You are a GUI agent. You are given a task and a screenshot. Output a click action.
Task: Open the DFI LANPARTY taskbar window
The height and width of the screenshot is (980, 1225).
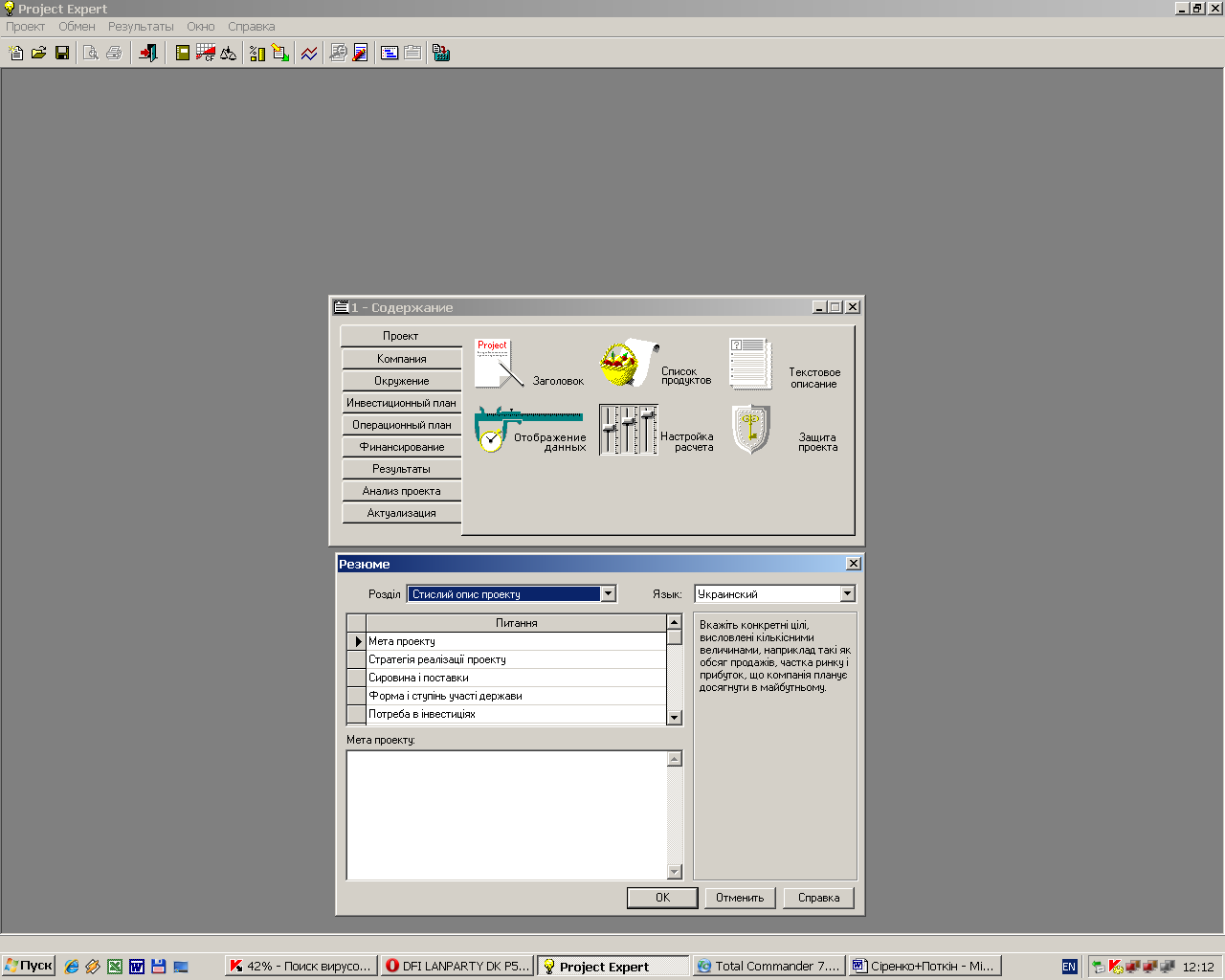[457, 967]
